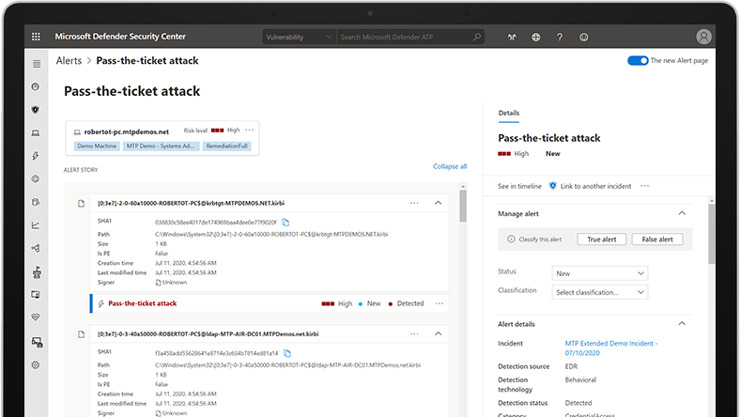Collapse the krbtgt kirbi file card
The width and height of the screenshot is (740, 417).
click(438, 203)
